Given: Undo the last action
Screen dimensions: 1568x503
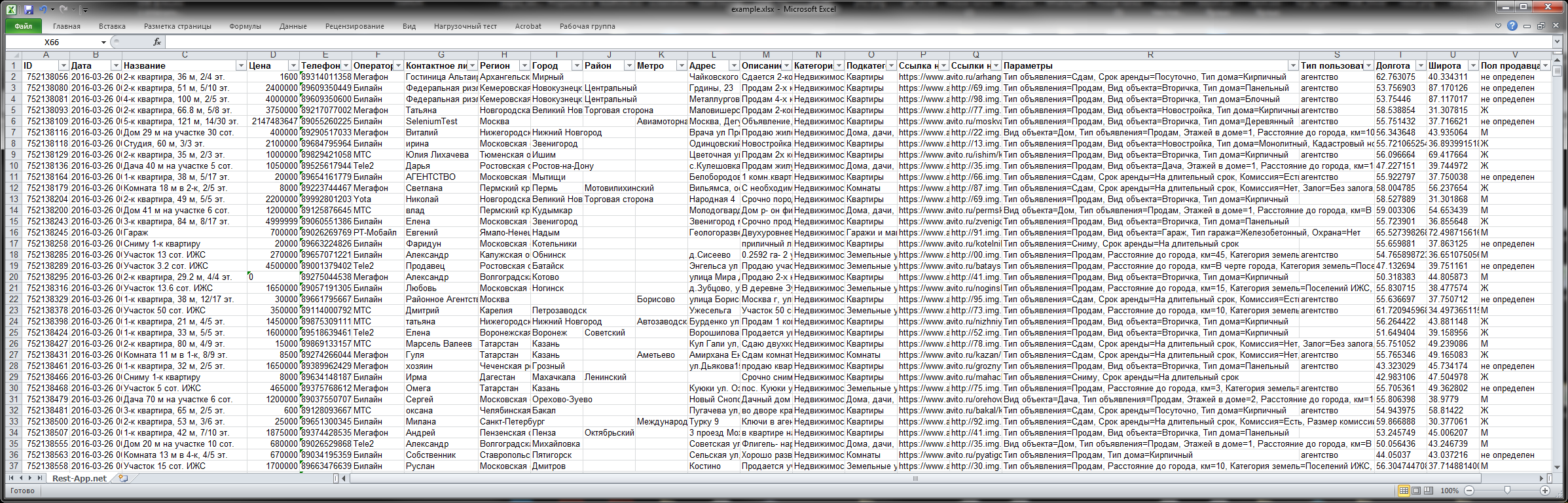Looking at the screenshot, I should (x=43, y=9).
